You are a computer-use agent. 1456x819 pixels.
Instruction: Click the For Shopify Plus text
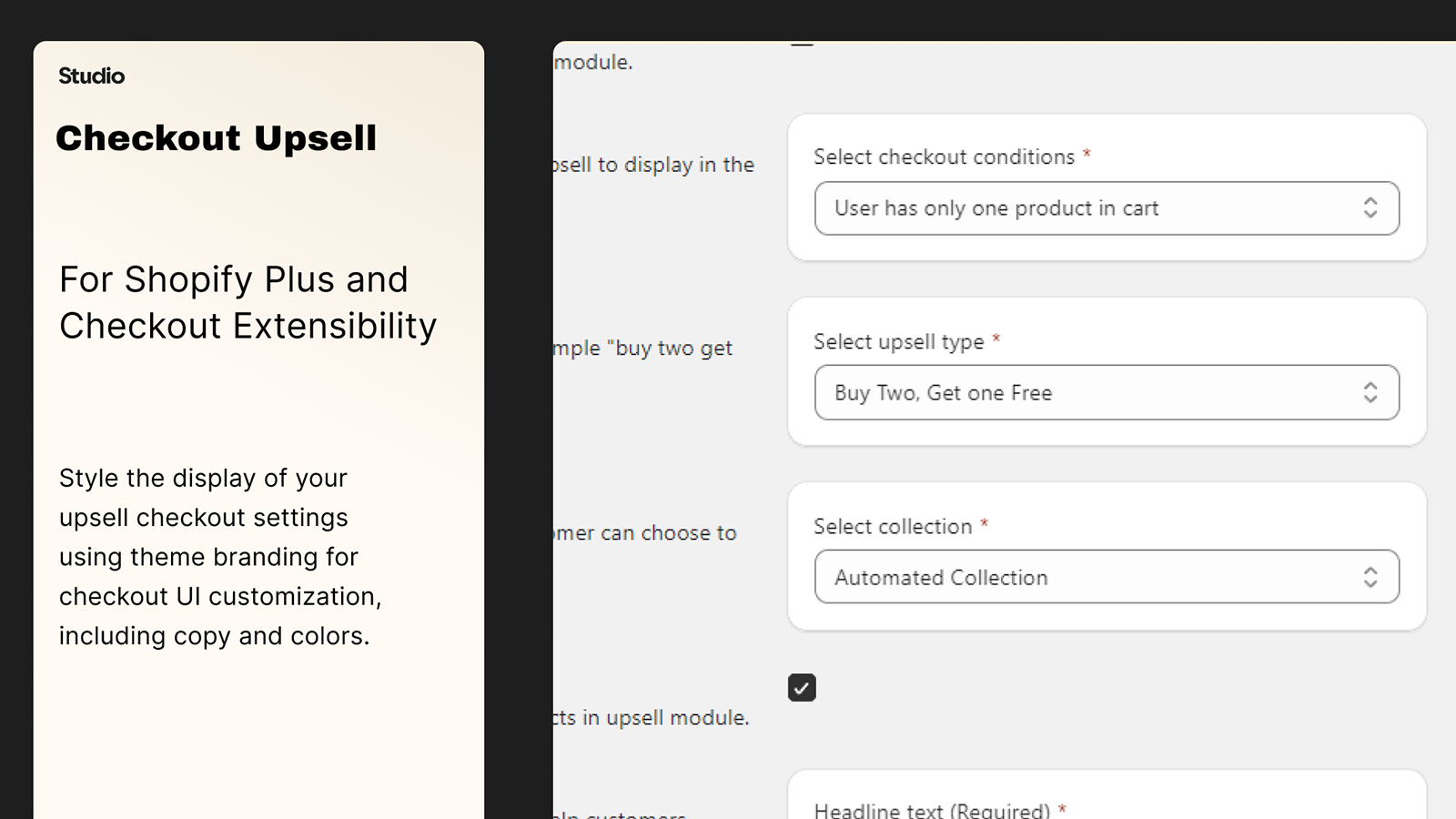pyautogui.click(x=234, y=279)
